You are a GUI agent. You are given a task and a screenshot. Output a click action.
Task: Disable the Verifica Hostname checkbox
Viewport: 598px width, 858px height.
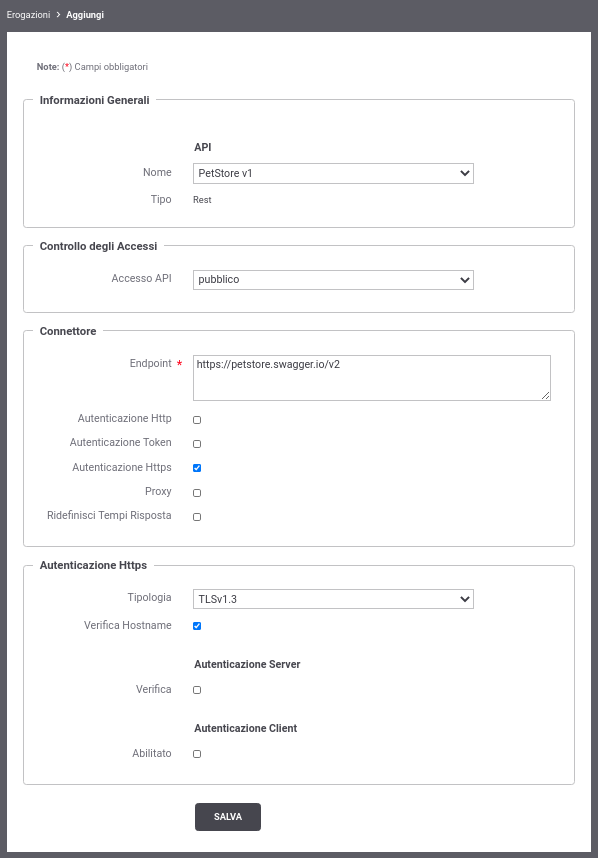tap(197, 626)
